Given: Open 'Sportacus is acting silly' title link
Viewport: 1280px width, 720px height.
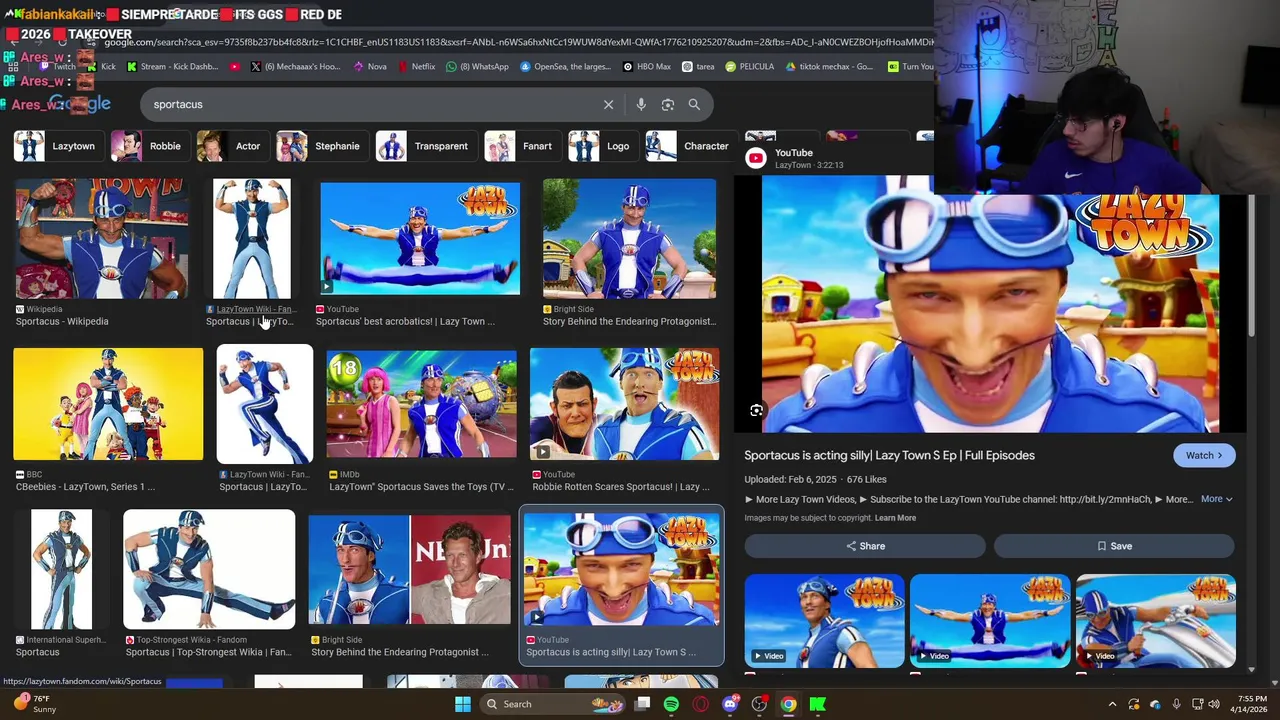Looking at the screenshot, I should coord(889,455).
